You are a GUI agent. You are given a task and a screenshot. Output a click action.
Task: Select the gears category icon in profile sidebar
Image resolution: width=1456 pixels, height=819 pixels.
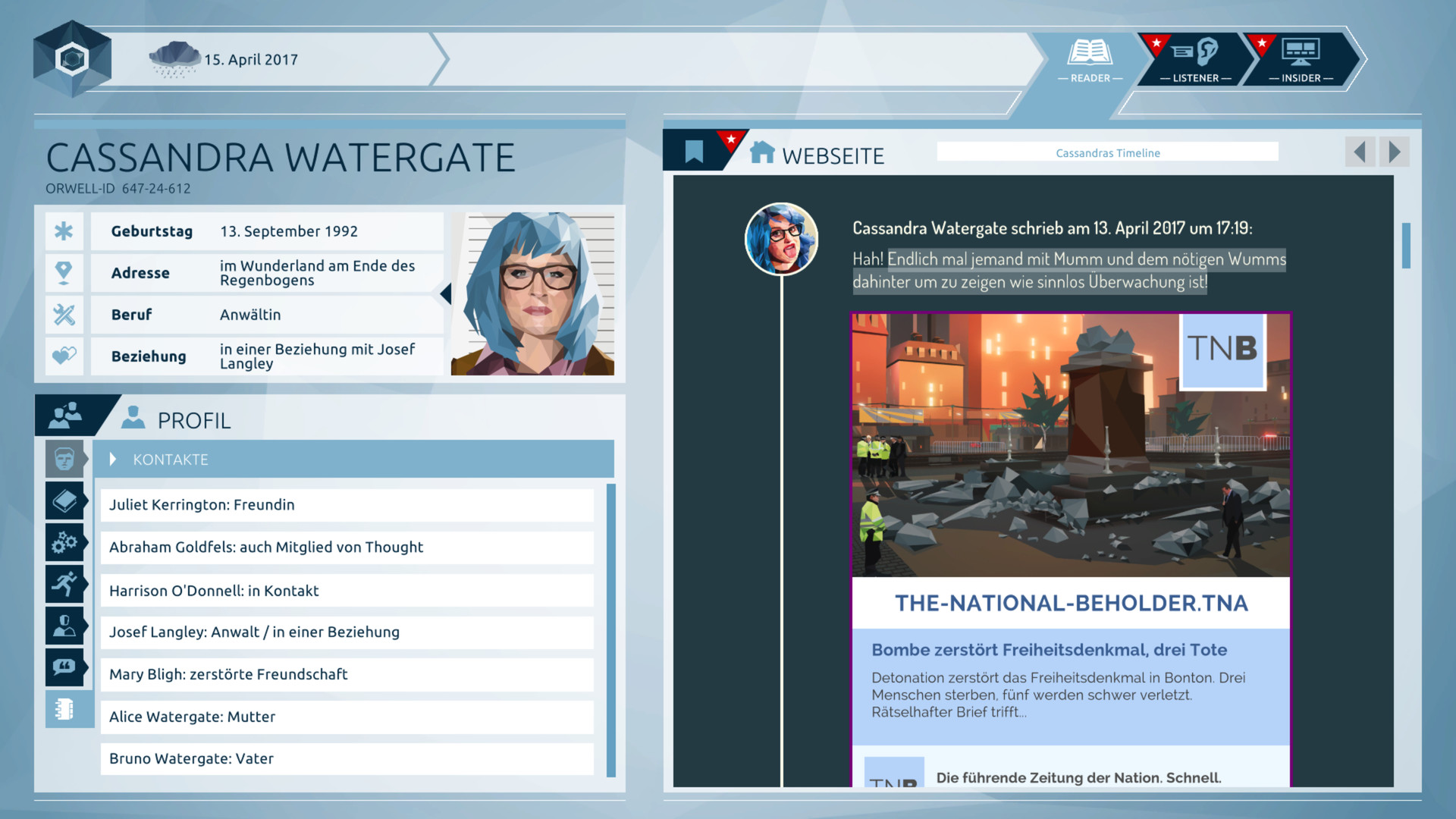point(64,542)
